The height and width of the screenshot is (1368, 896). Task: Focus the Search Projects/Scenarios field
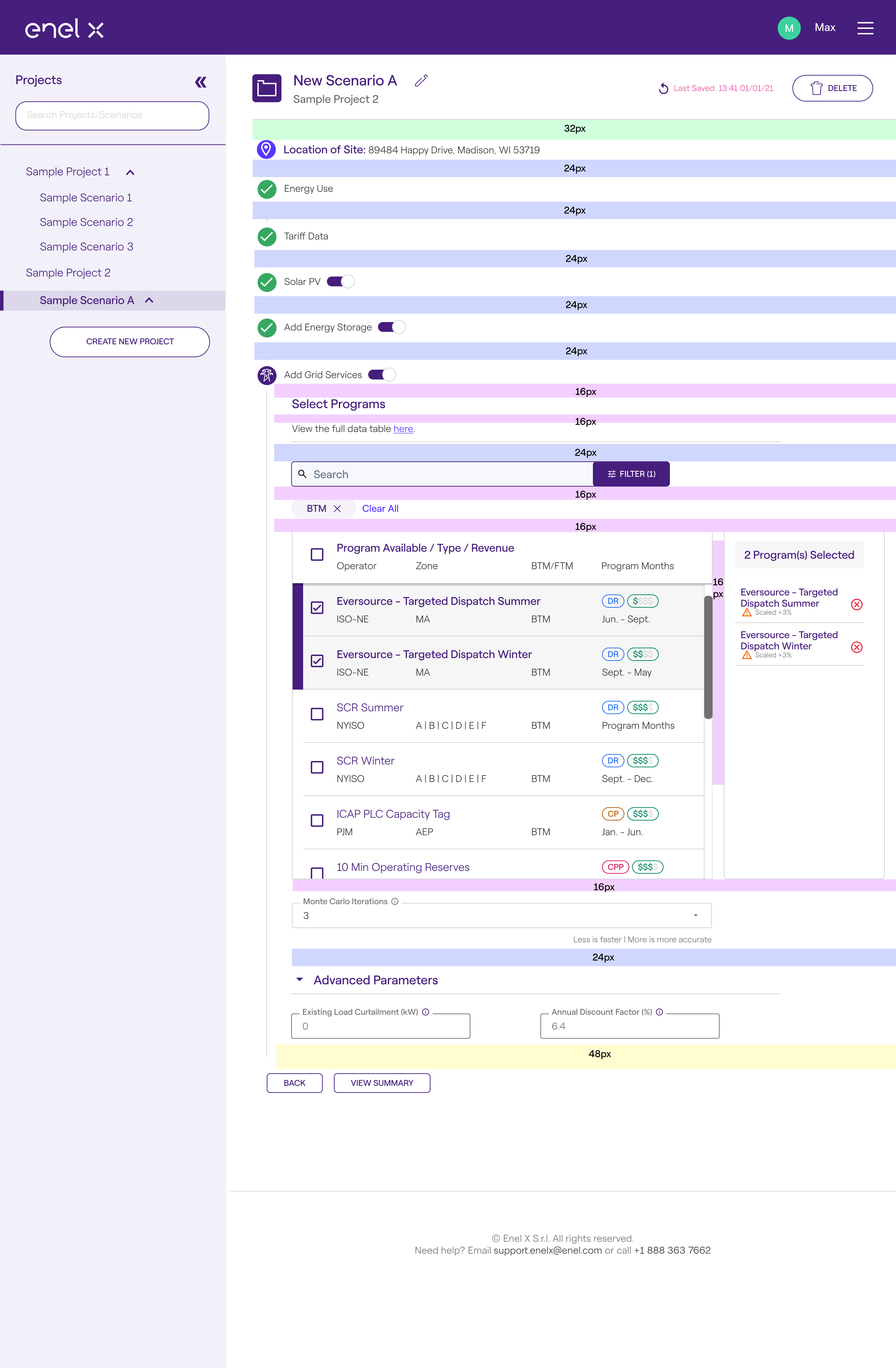112,116
